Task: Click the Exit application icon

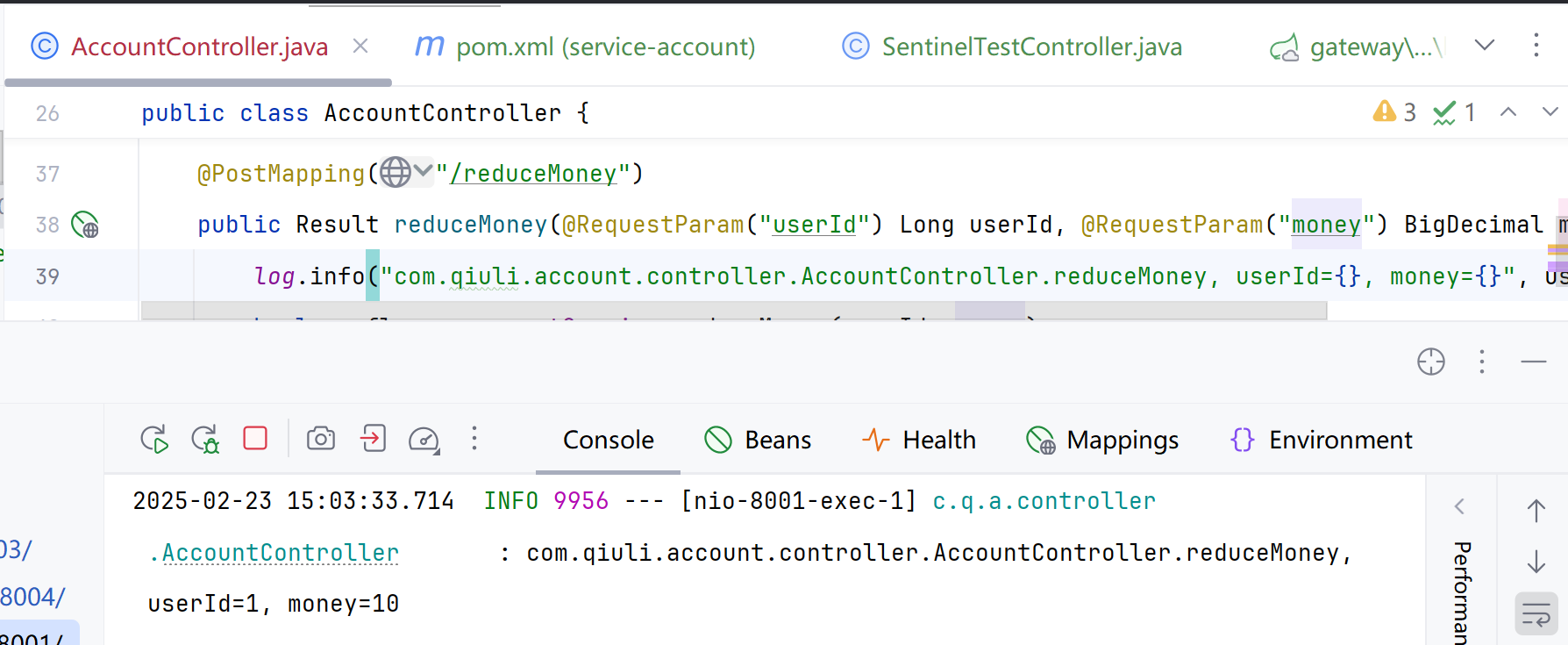Action: (x=373, y=438)
